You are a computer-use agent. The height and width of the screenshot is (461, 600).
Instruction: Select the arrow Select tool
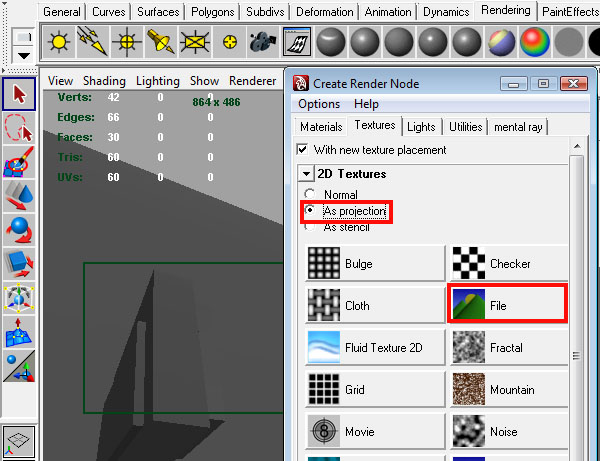[x=19, y=94]
